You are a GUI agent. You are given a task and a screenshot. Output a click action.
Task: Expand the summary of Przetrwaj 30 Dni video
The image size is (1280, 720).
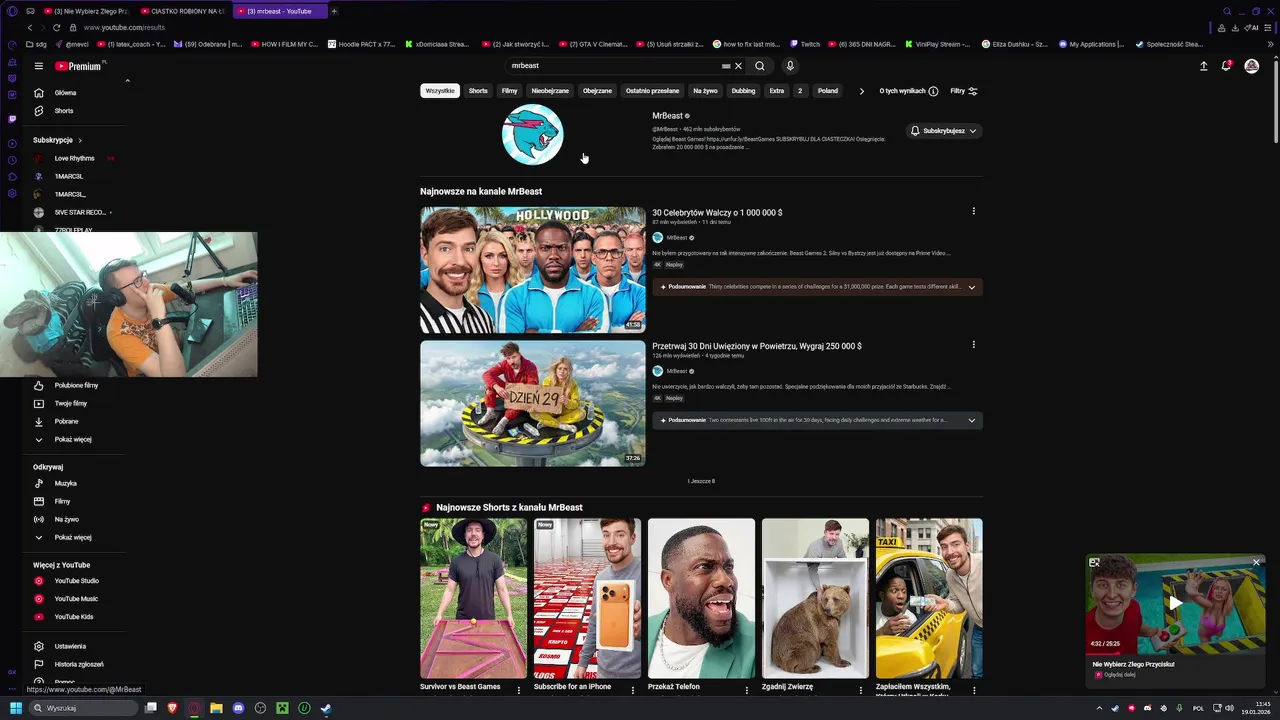(971, 421)
